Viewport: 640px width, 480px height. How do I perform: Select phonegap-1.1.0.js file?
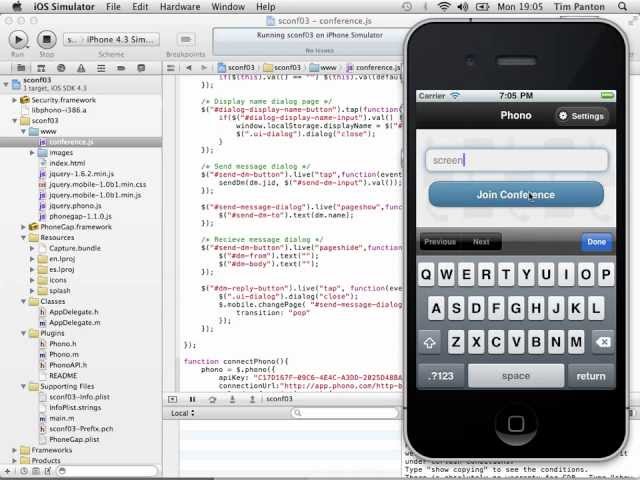click(81, 216)
